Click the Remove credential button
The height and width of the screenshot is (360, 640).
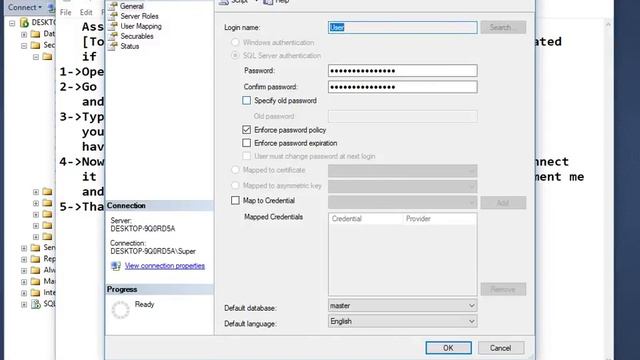pos(503,289)
